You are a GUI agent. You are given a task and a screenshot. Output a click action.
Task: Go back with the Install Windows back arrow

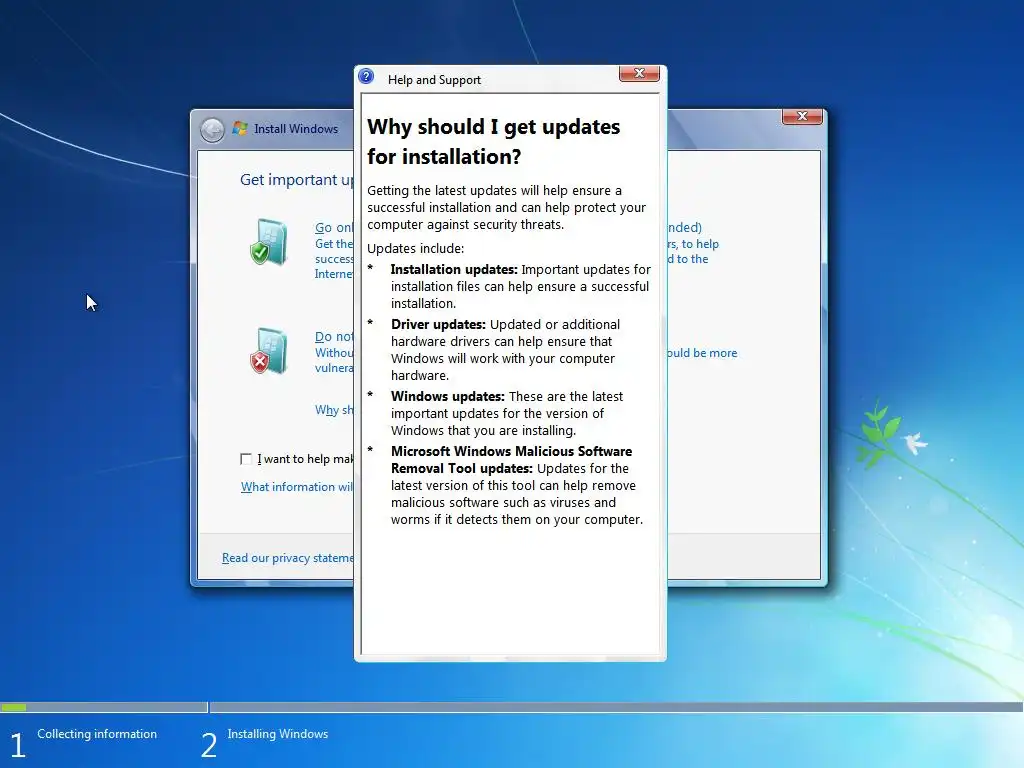pyautogui.click(x=212, y=129)
